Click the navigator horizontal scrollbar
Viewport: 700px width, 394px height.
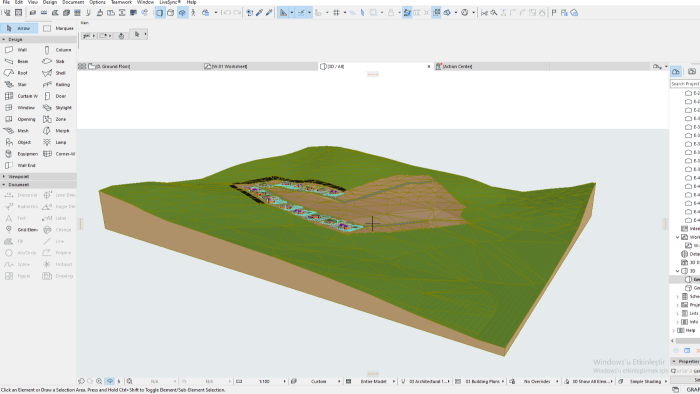(x=687, y=340)
